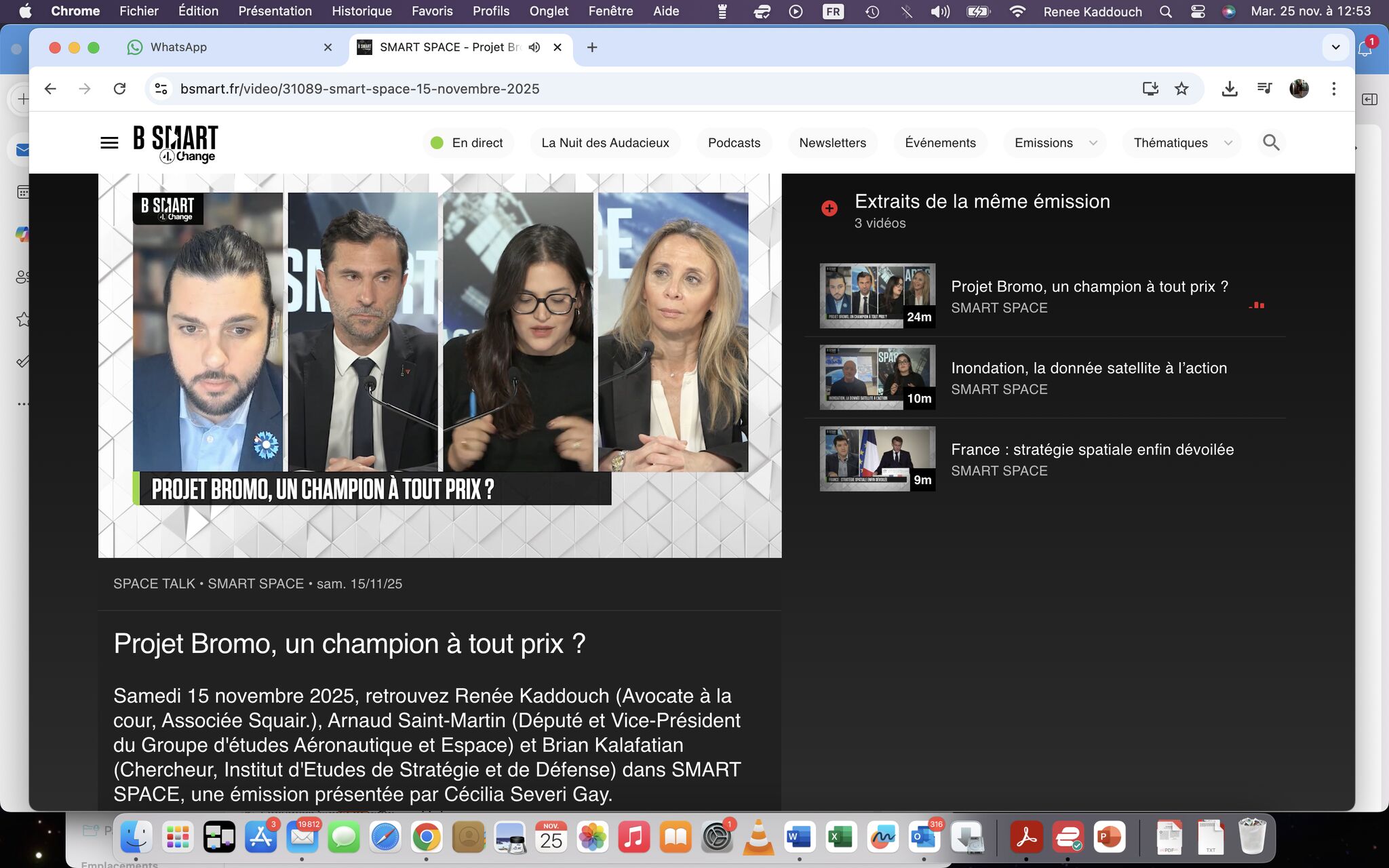Open Chrome downloads icon in toolbar
1389x868 pixels.
coord(1230,89)
